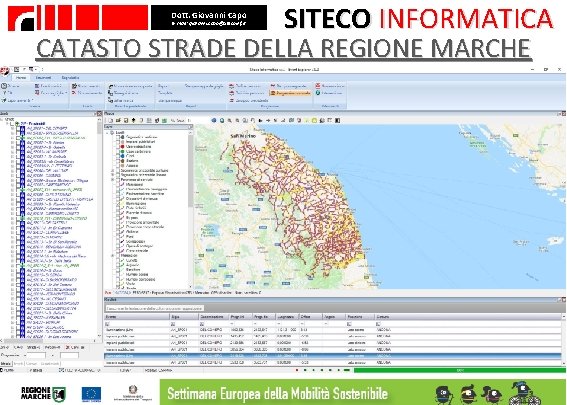Sort results by the Lunghezza column header

click(287, 317)
